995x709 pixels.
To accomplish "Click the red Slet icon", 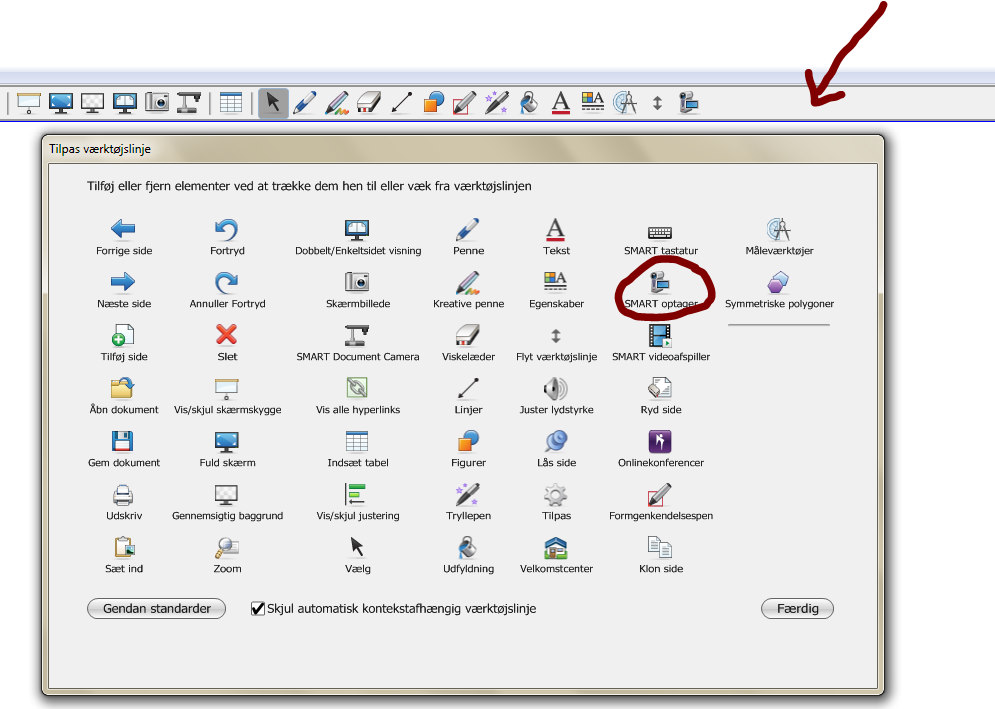I will click(x=227, y=335).
